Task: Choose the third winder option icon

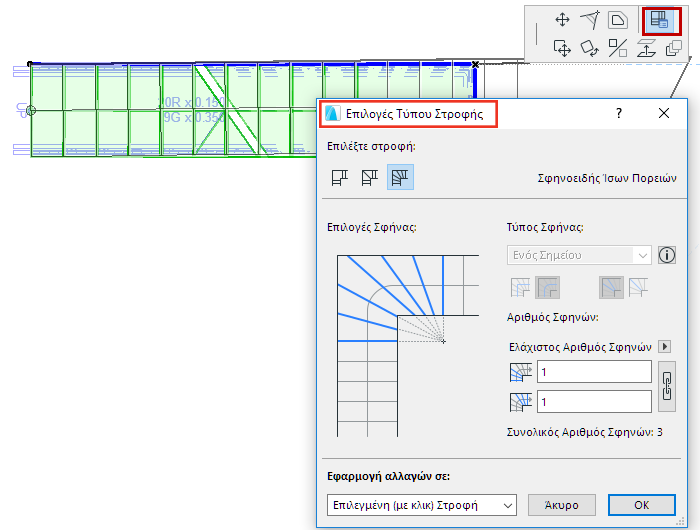Action: [x=611, y=287]
